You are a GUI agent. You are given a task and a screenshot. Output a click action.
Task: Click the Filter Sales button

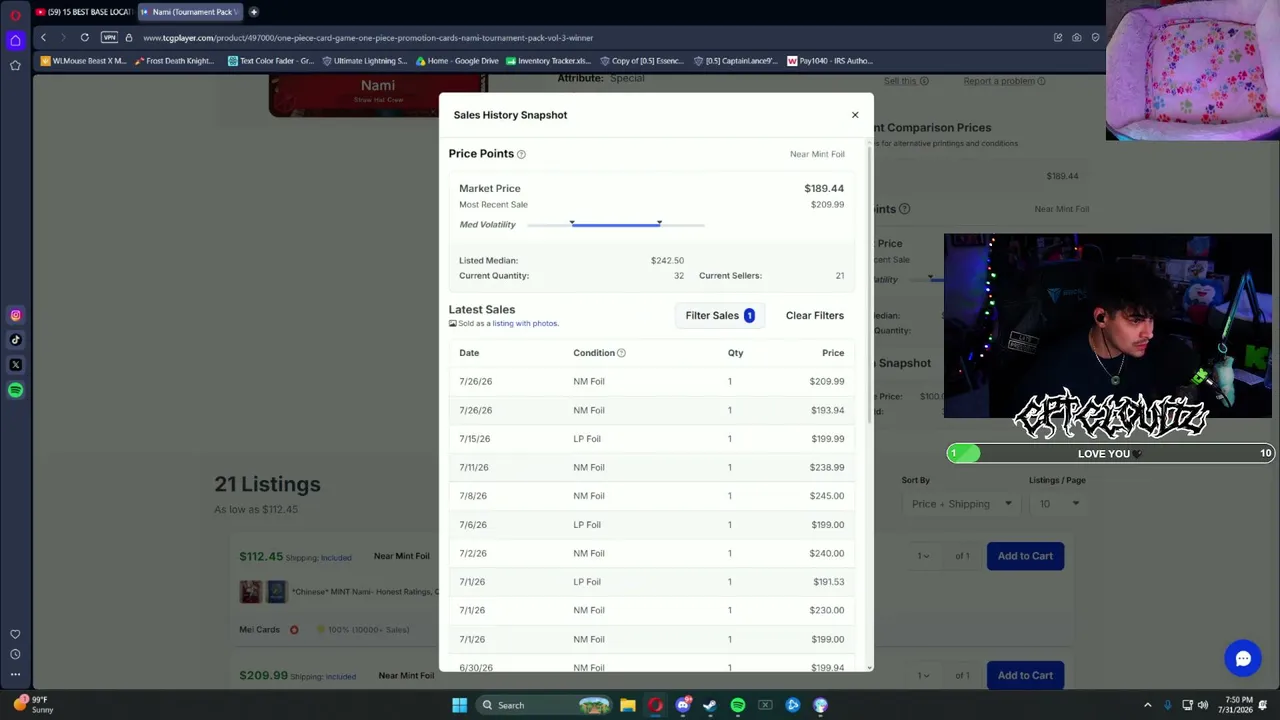(x=720, y=315)
